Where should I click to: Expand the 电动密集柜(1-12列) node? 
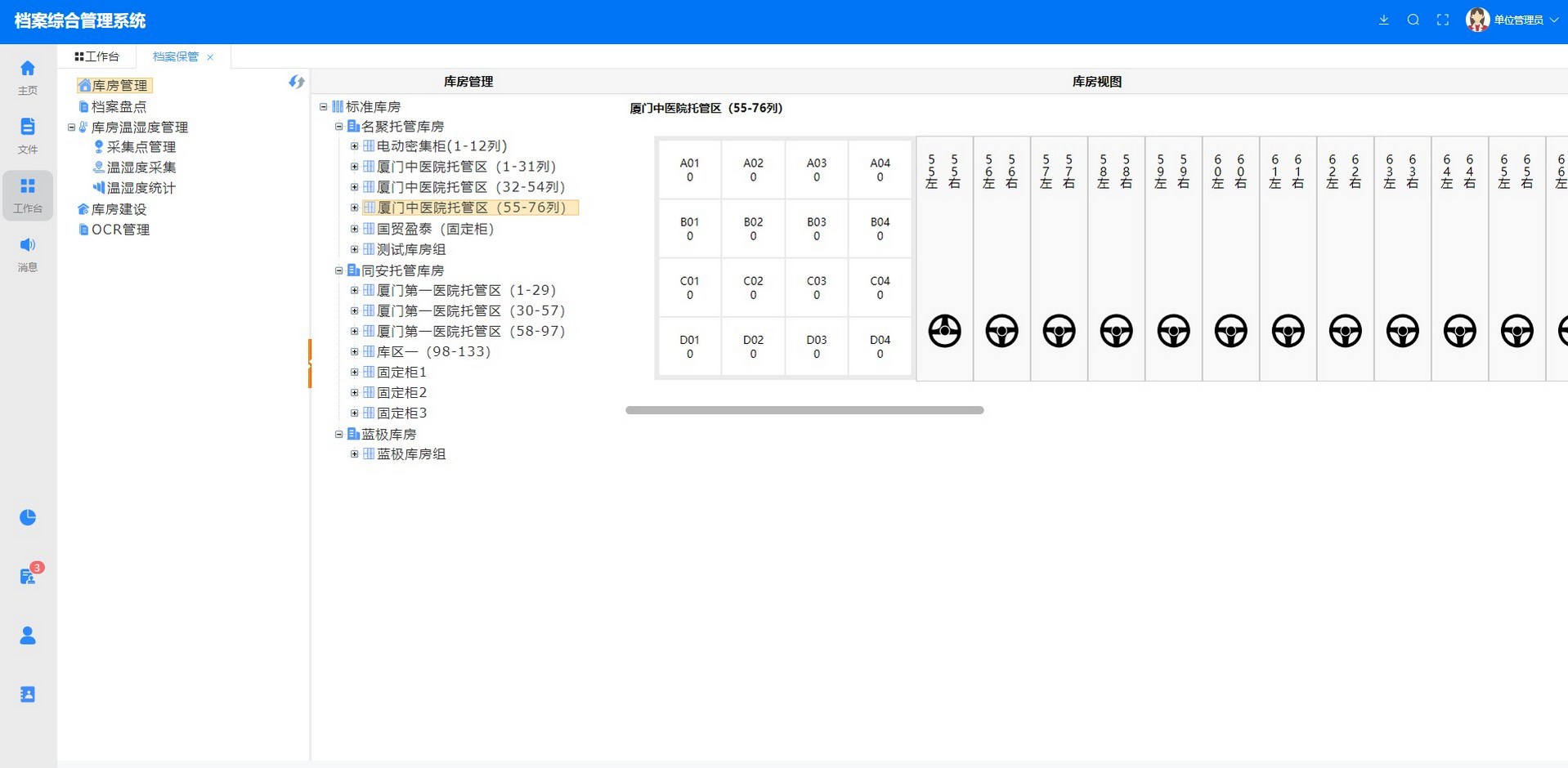[x=354, y=146]
